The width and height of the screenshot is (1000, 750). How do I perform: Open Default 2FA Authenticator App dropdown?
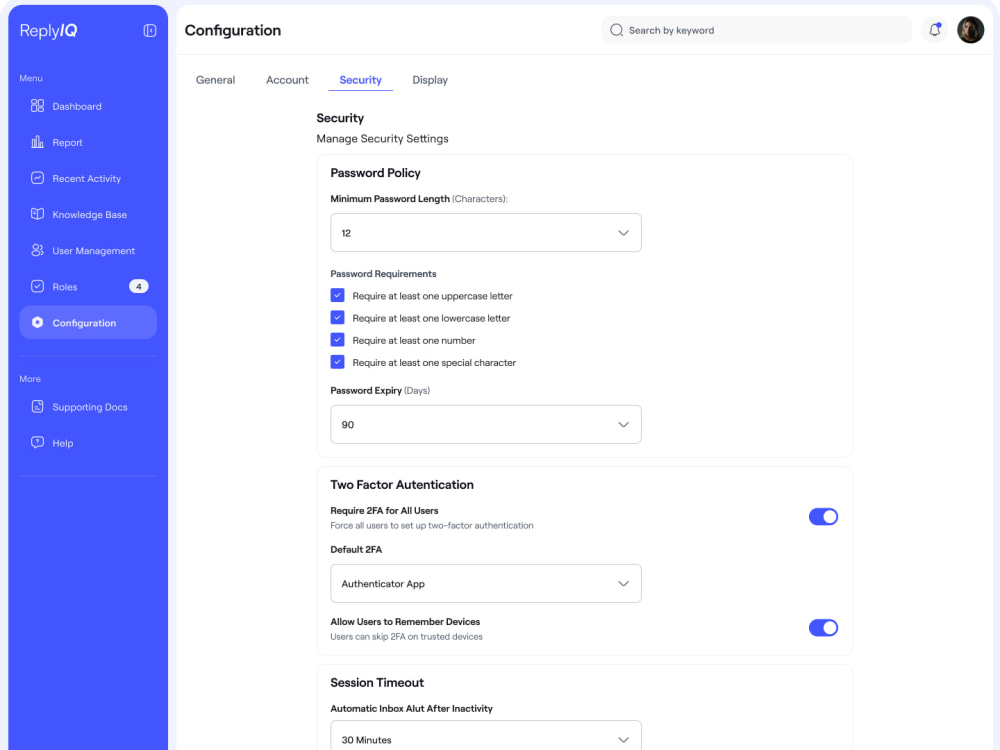click(x=485, y=584)
